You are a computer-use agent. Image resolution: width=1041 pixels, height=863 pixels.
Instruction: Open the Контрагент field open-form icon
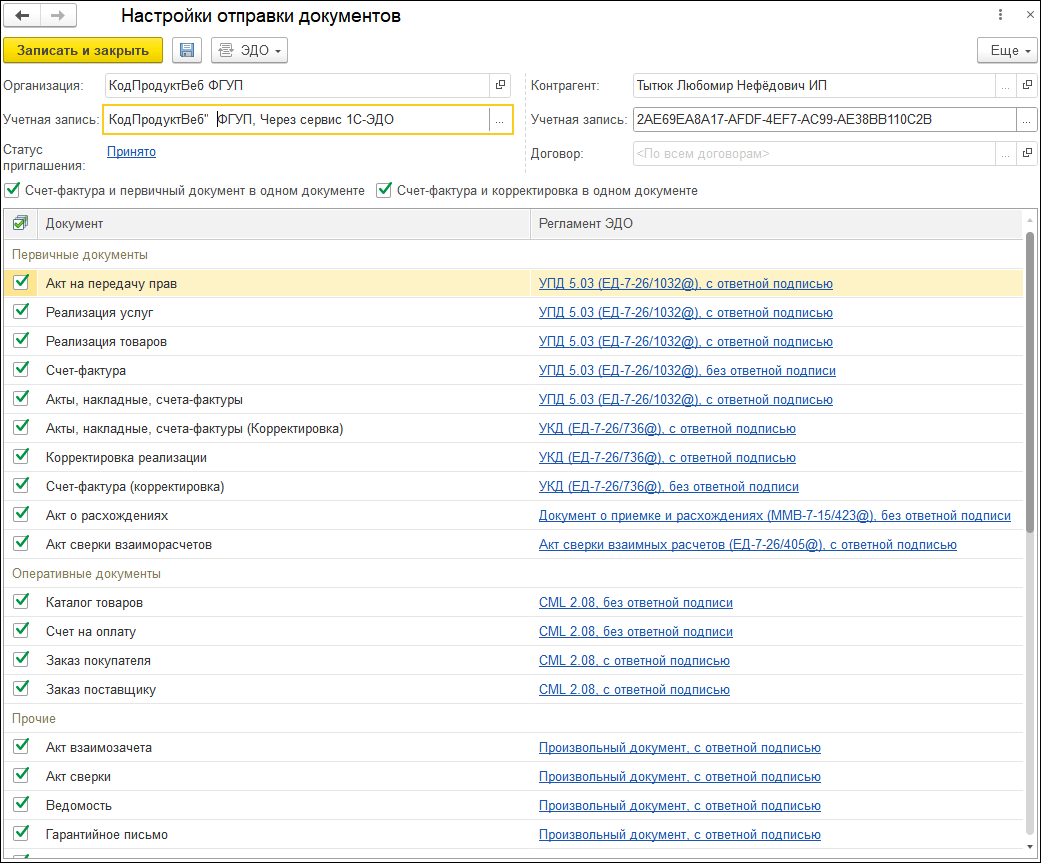click(x=1026, y=86)
